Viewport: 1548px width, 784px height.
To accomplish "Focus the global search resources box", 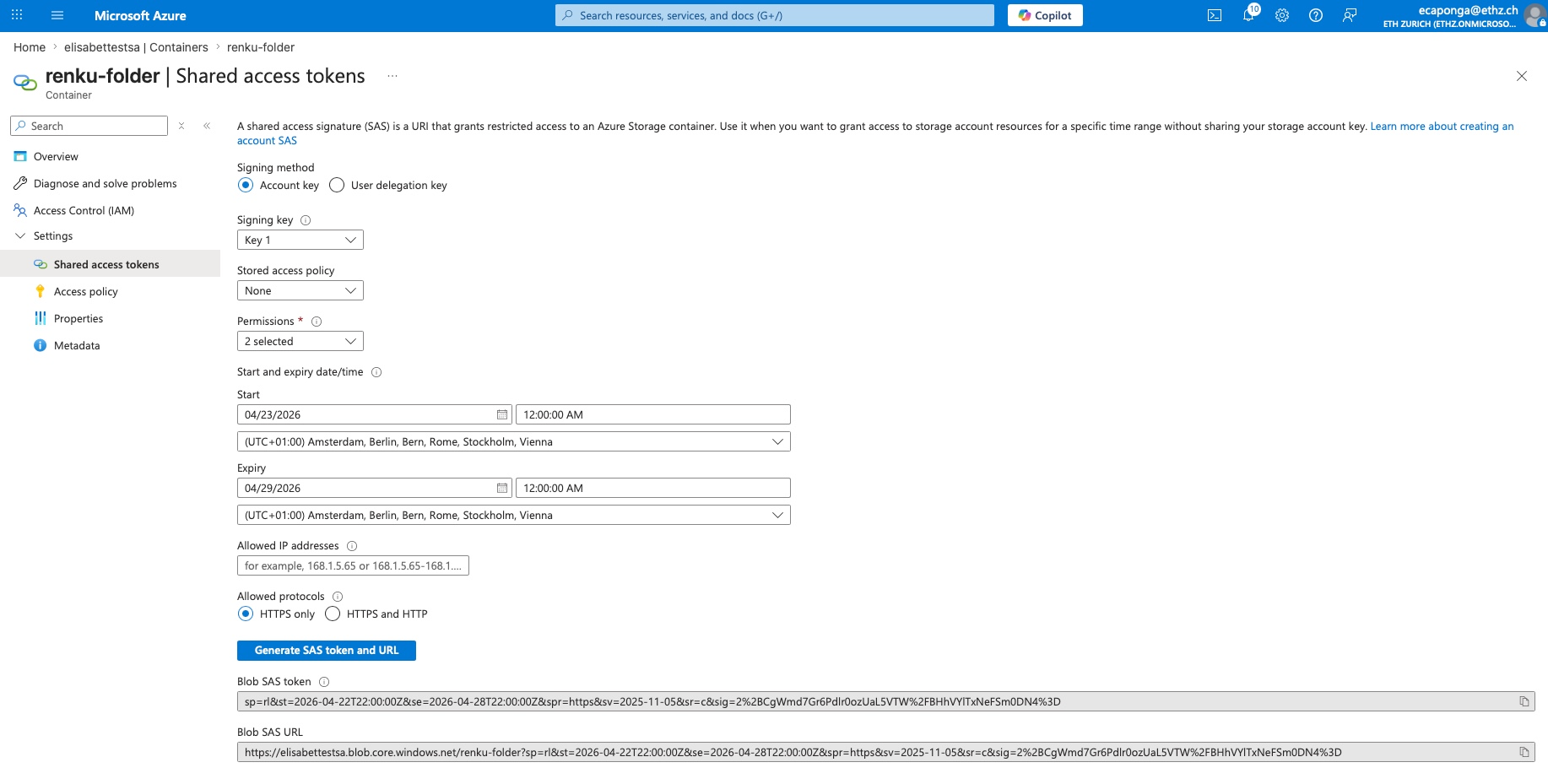I will click(x=775, y=15).
